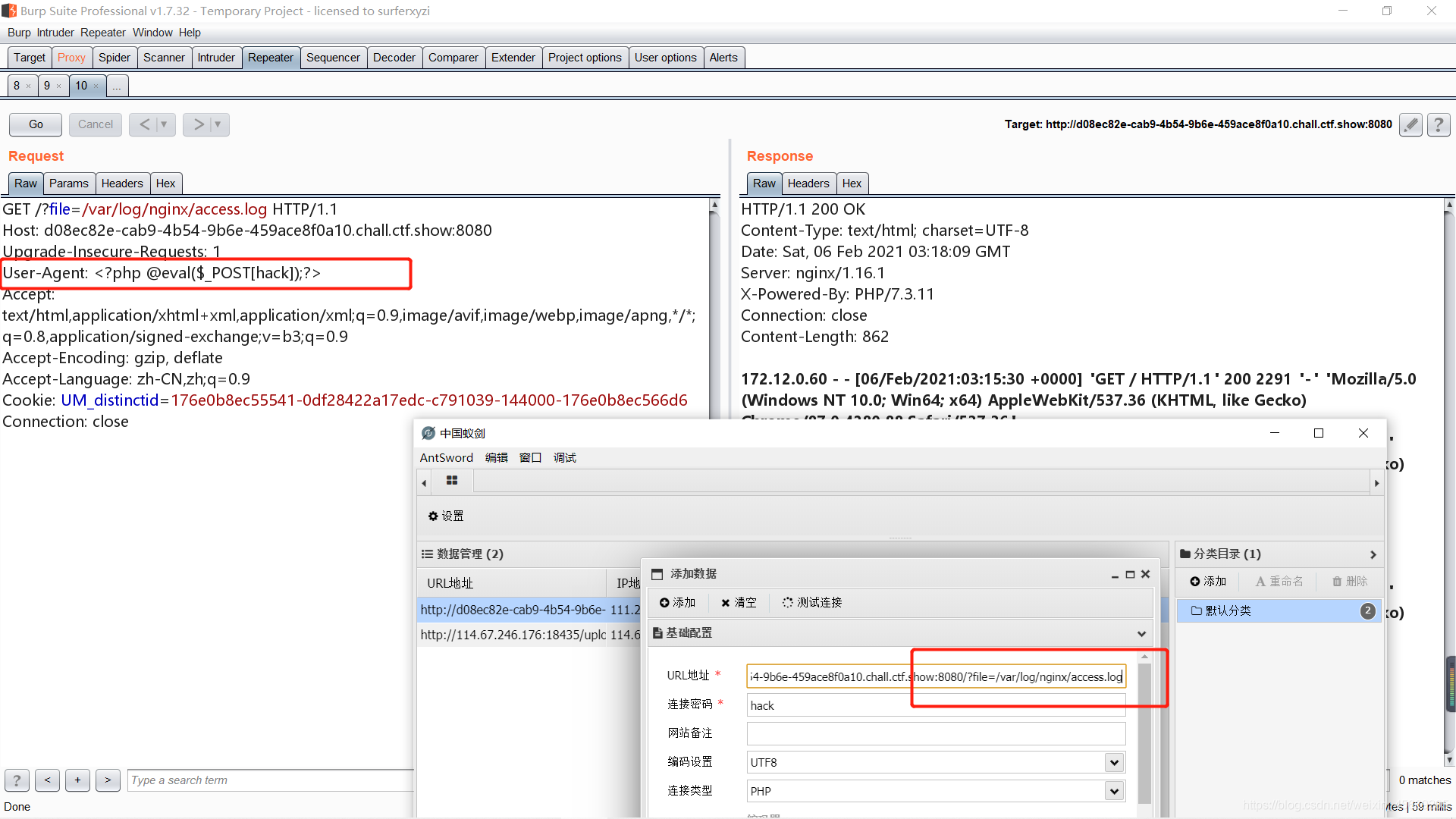Open the Window menu in Burp

click(152, 33)
